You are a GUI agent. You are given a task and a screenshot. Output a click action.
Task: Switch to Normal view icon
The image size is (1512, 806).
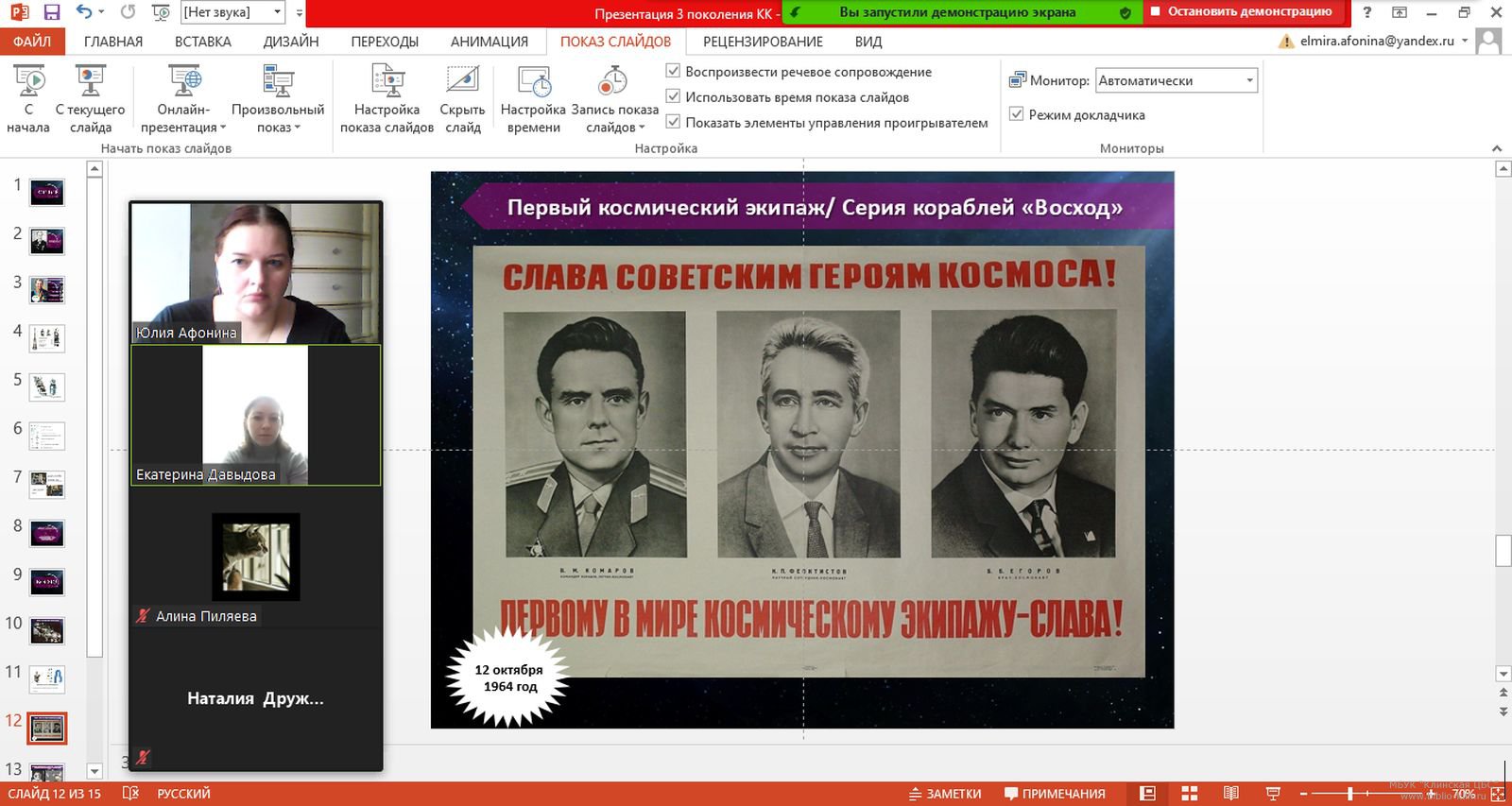[1147, 794]
